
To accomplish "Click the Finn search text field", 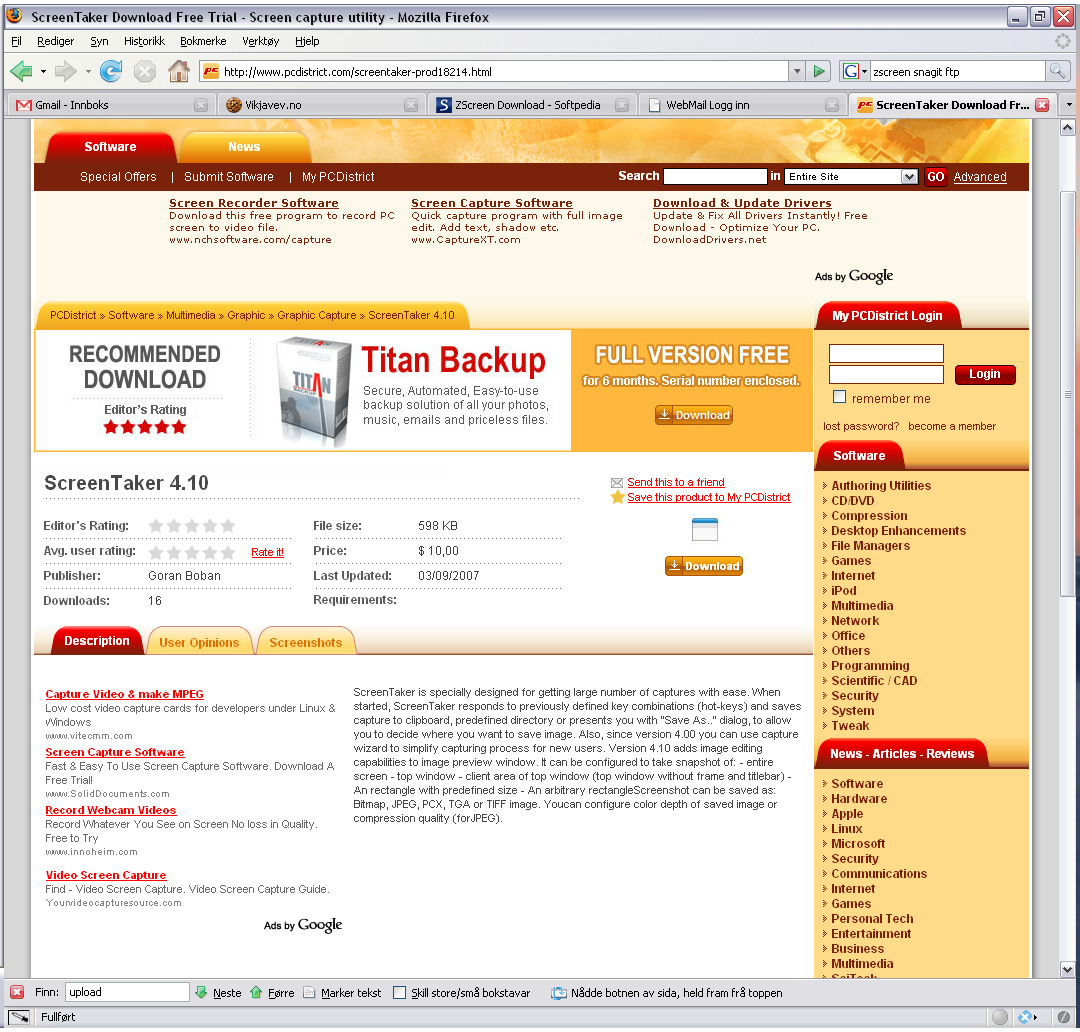I will point(127,992).
